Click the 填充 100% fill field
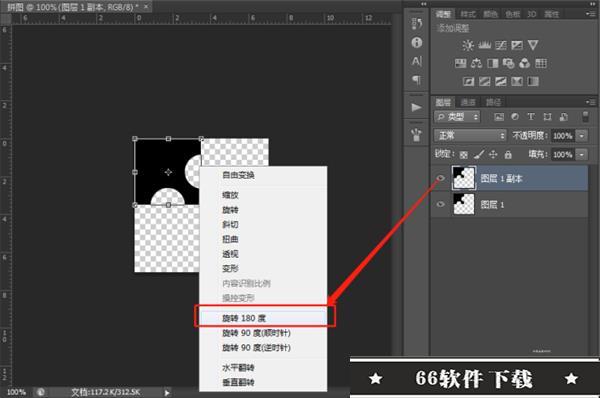600x398 pixels. coord(563,155)
